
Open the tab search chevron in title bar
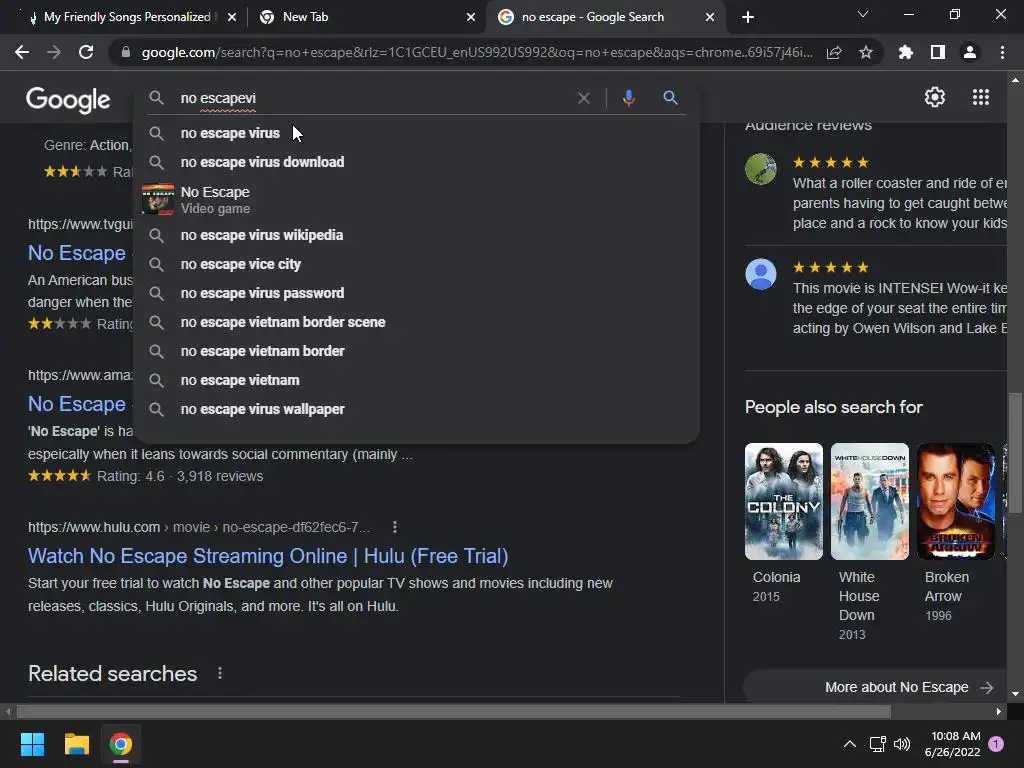tap(863, 14)
